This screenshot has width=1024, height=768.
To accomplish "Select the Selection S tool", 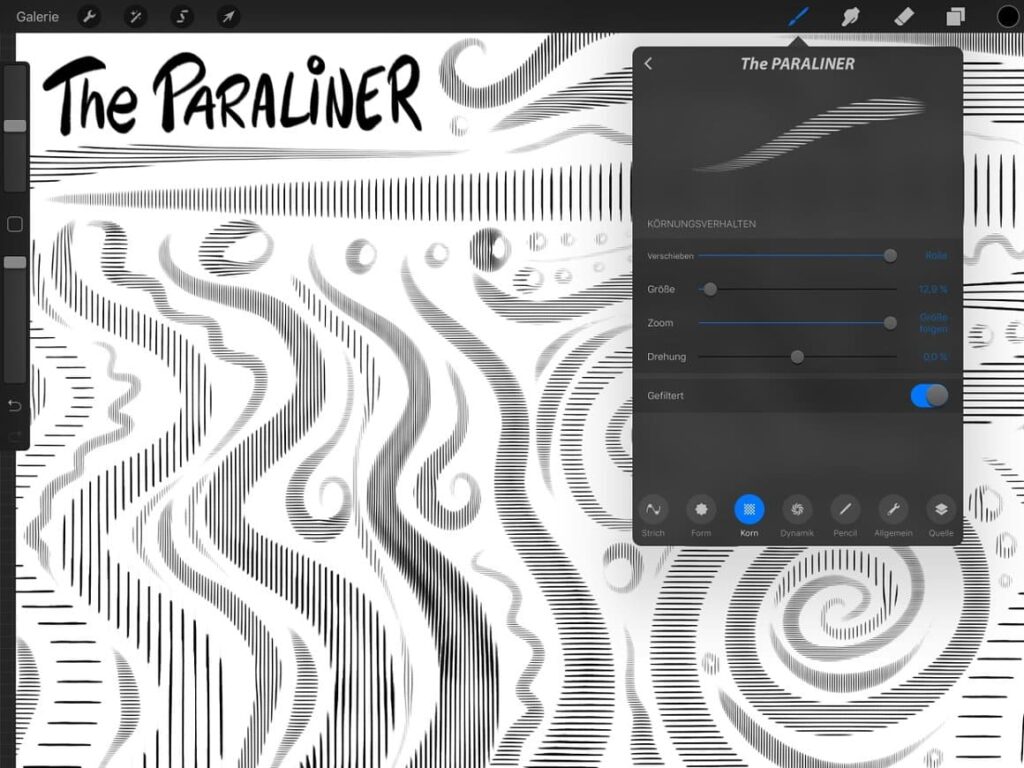I will (182, 16).
